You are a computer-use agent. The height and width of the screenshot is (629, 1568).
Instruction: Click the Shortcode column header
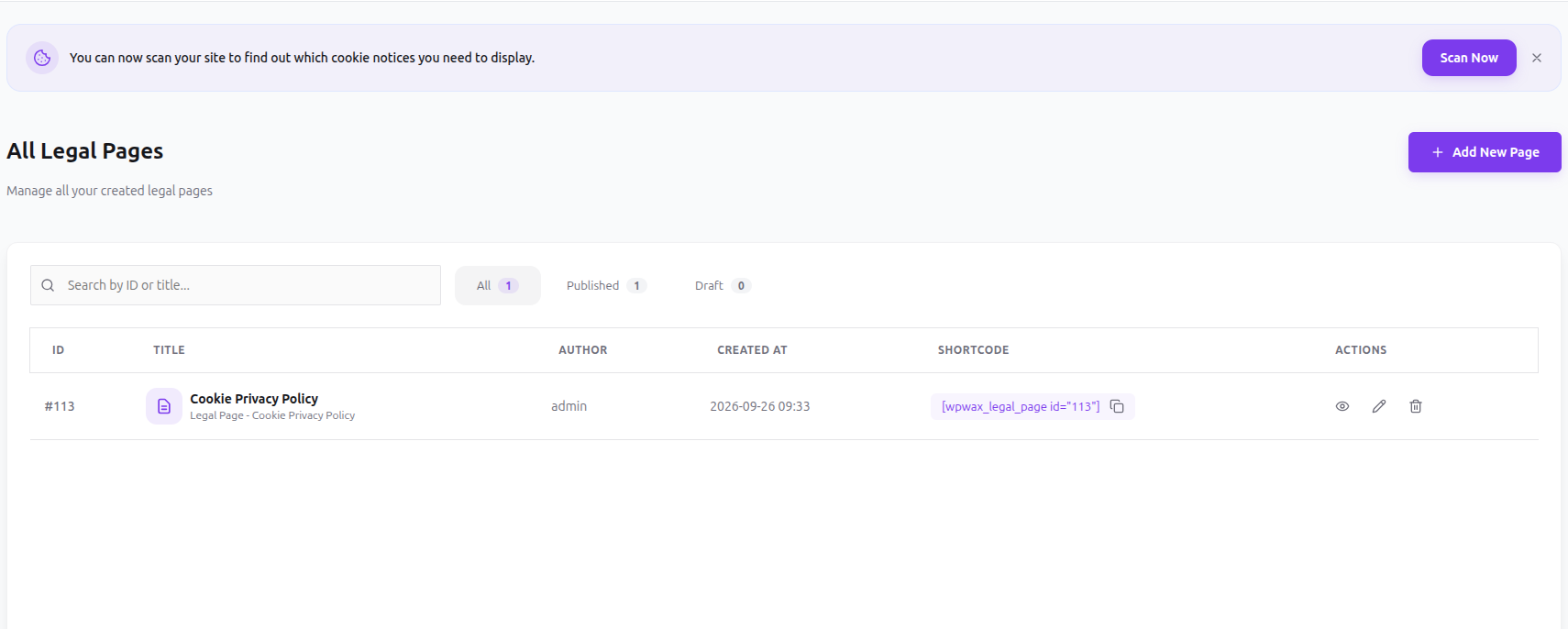coord(973,350)
